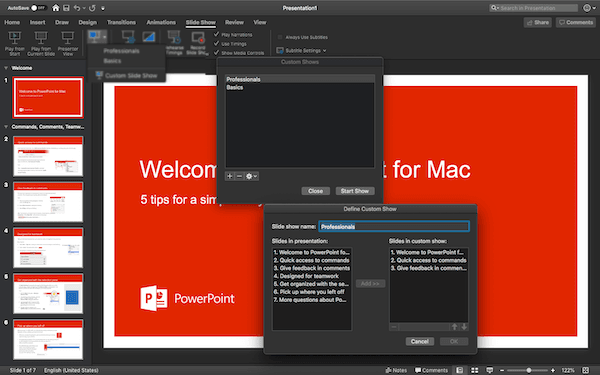Choose Professionals in the custom show menu
The image size is (600, 375).
click(x=121, y=51)
